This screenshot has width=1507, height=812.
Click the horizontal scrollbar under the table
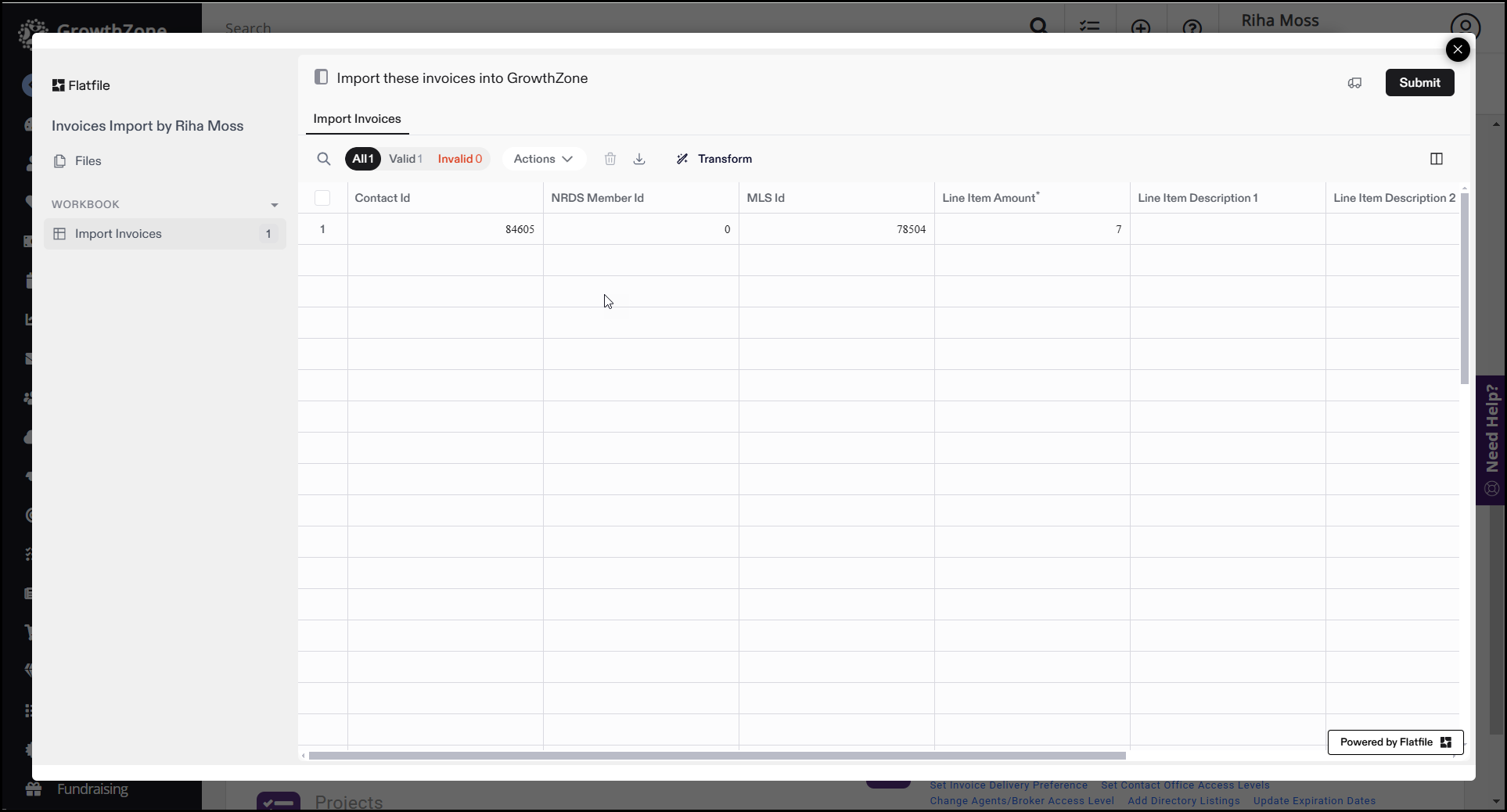(x=716, y=756)
